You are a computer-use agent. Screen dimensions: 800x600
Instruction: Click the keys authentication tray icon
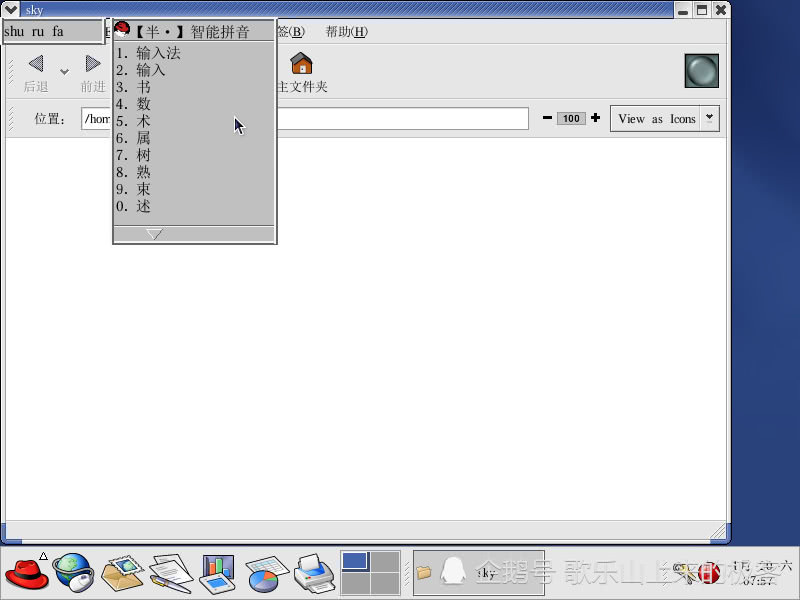pos(684,572)
